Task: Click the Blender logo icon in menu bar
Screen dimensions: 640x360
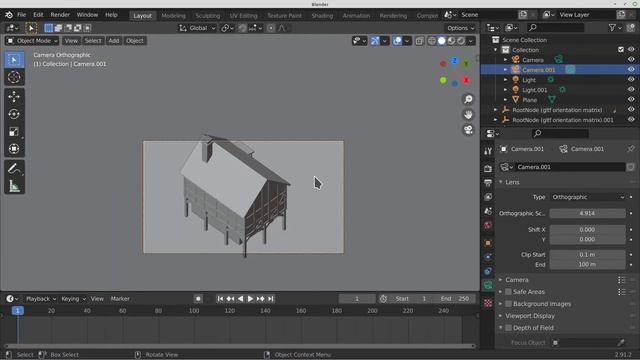Action: [9, 15]
